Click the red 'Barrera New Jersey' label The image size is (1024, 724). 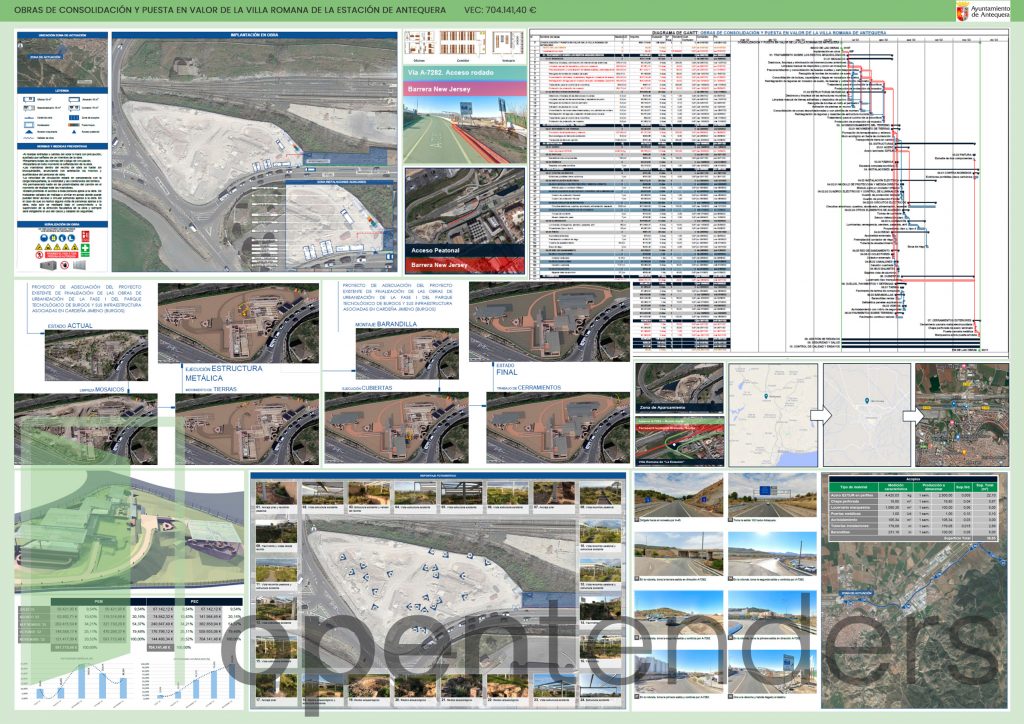pyautogui.click(x=464, y=265)
